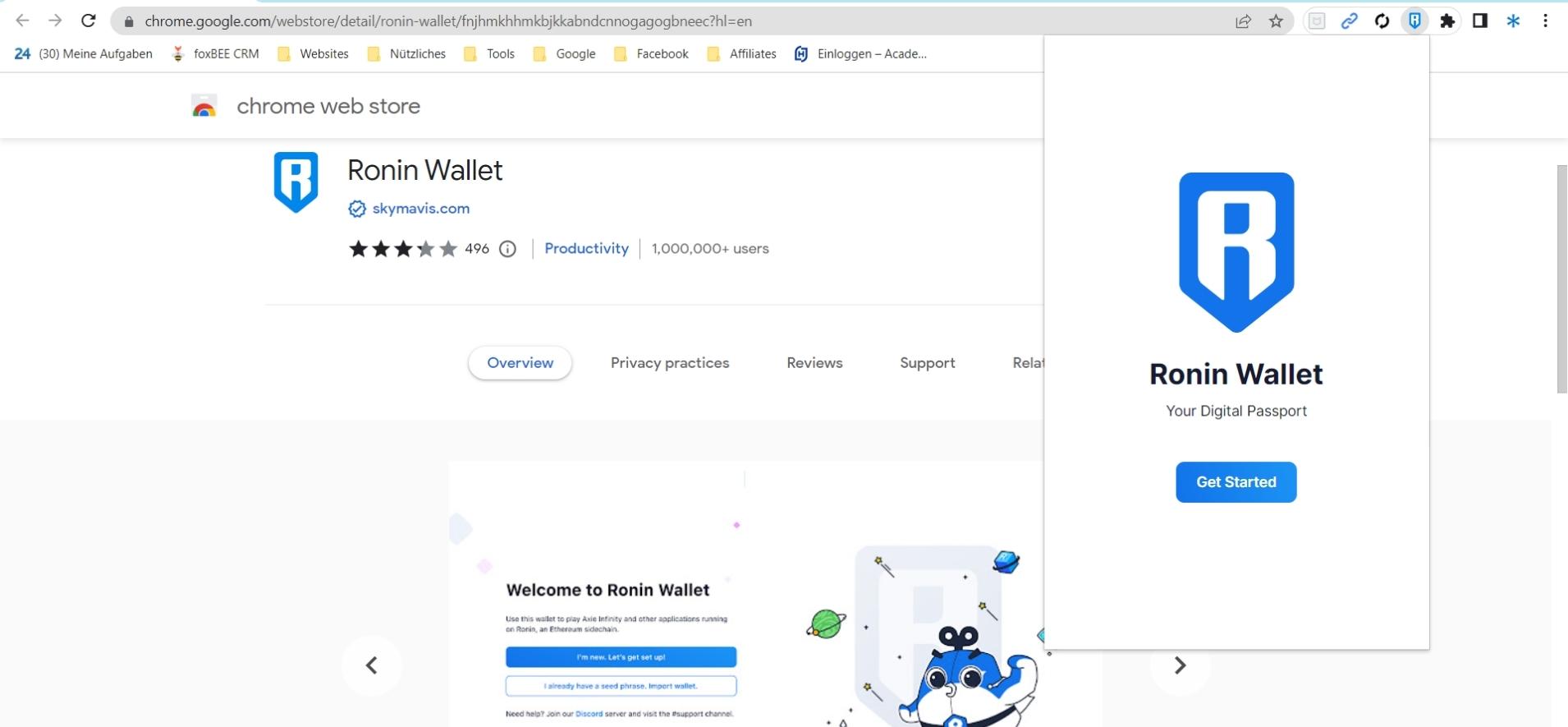Open the blue asterisk profile icon
The height and width of the screenshot is (727, 1568).
pos(1513,21)
